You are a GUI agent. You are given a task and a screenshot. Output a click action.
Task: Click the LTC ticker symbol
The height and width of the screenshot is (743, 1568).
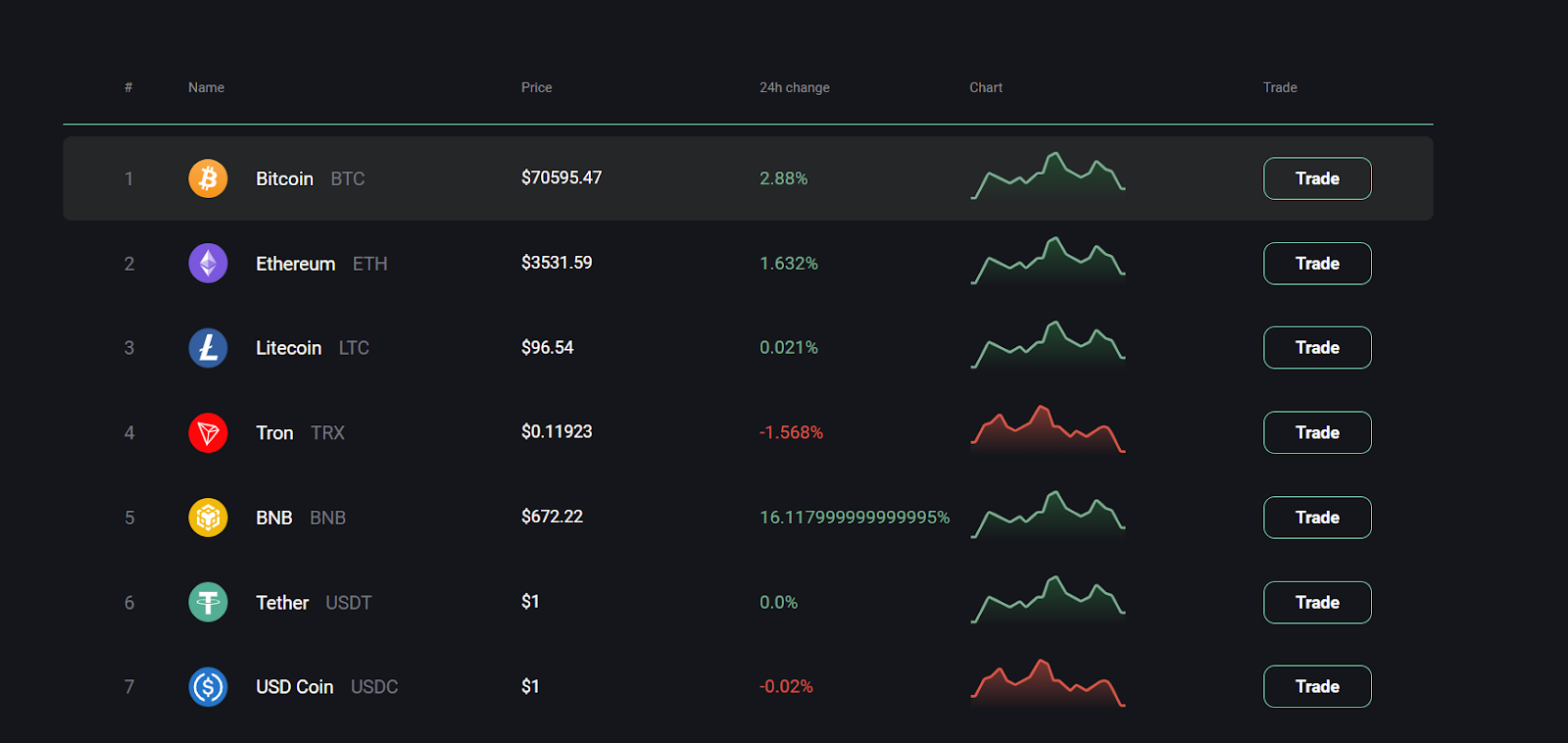354,348
